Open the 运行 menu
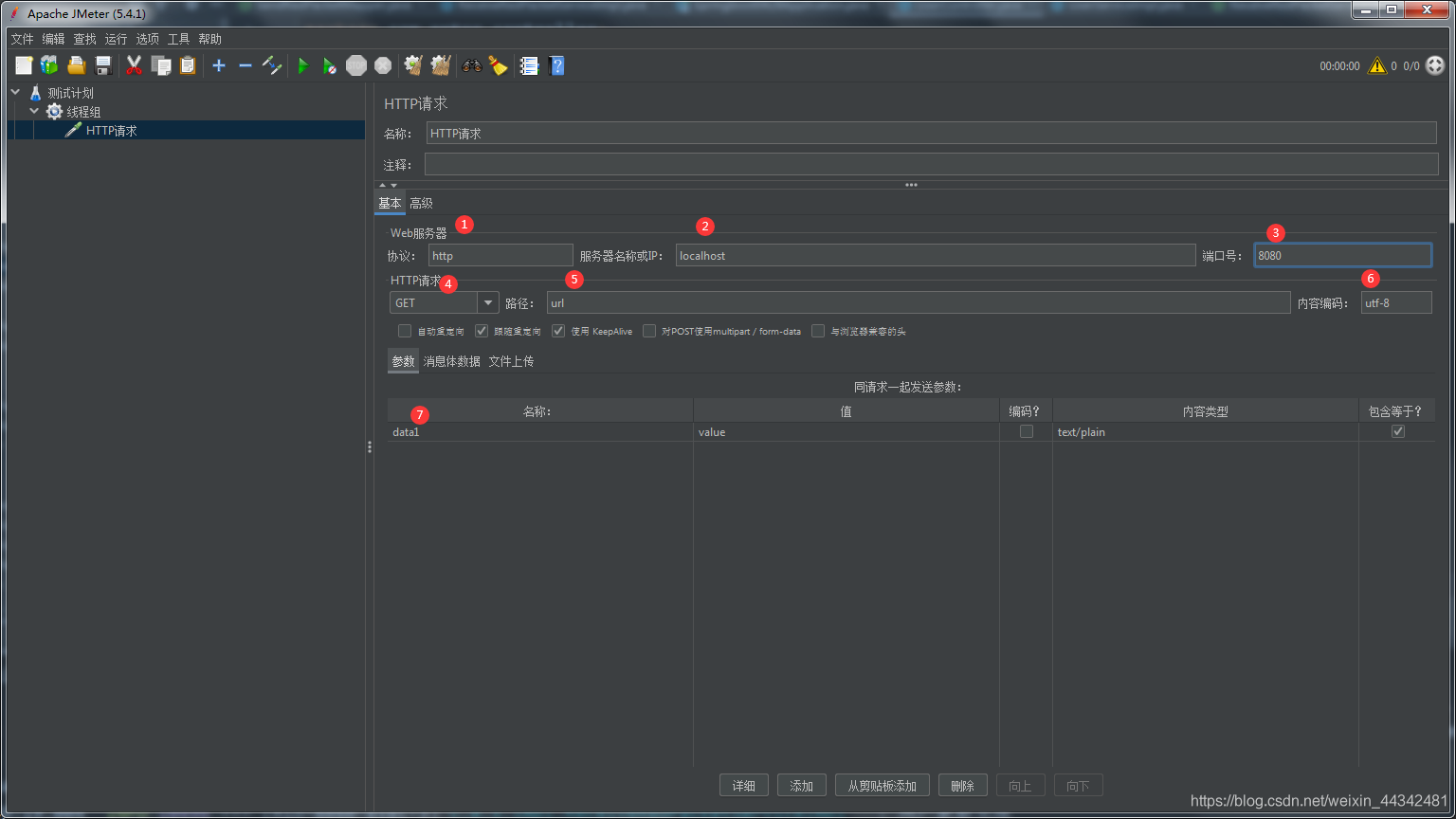This screenshot has width=1456, height=819. click(116, 39)
